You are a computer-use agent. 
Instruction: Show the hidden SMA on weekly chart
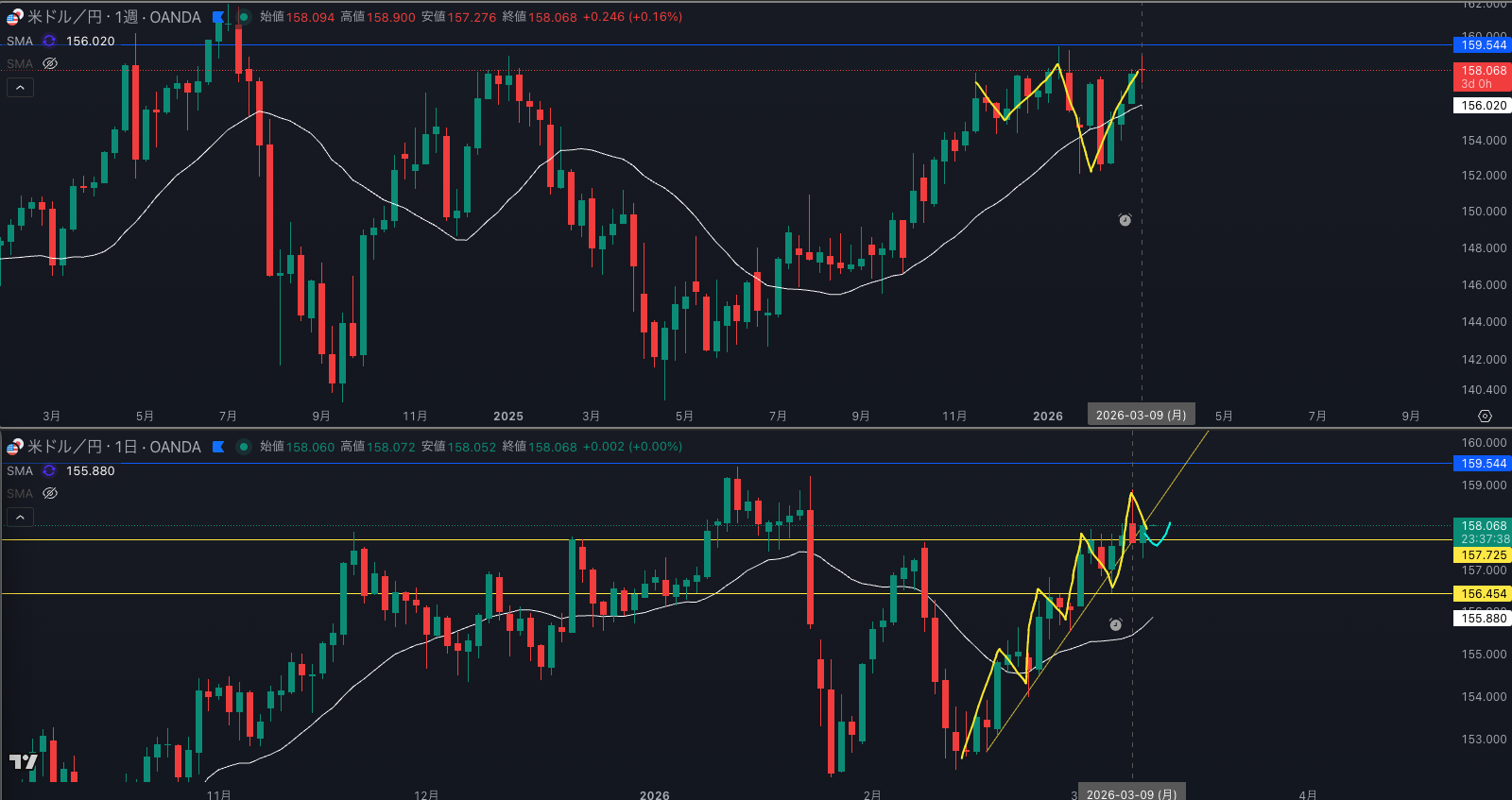51,63
